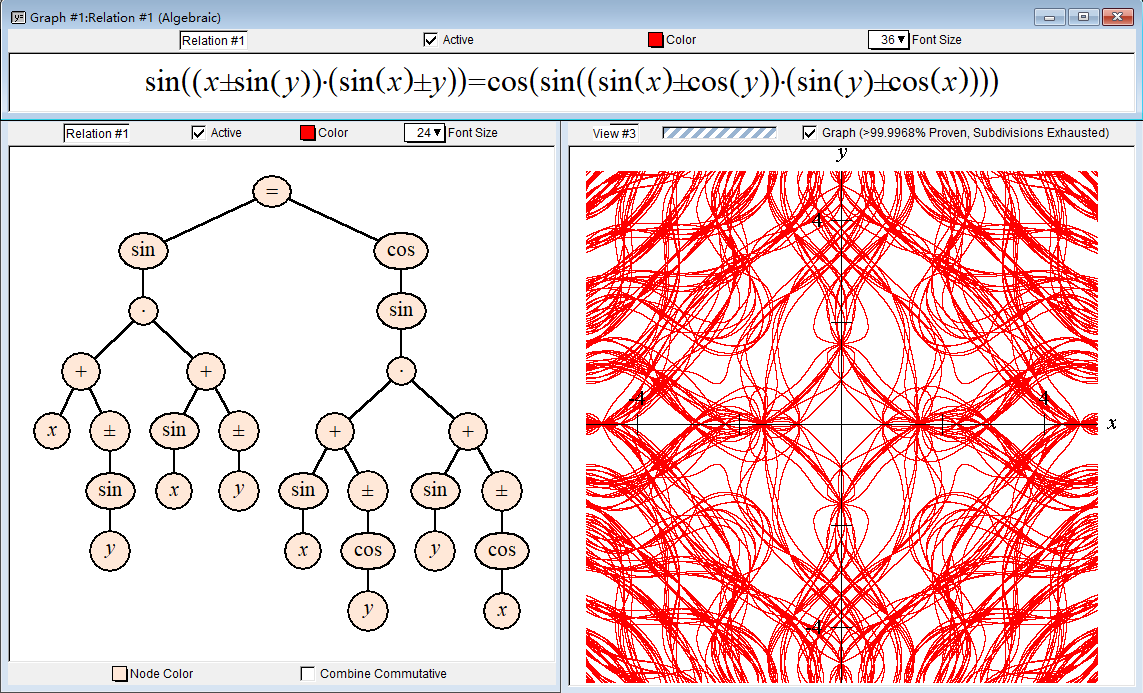Select the x leaf directly under a plus node
Viewport: 1143px width, 693px height.
(52, 431)
